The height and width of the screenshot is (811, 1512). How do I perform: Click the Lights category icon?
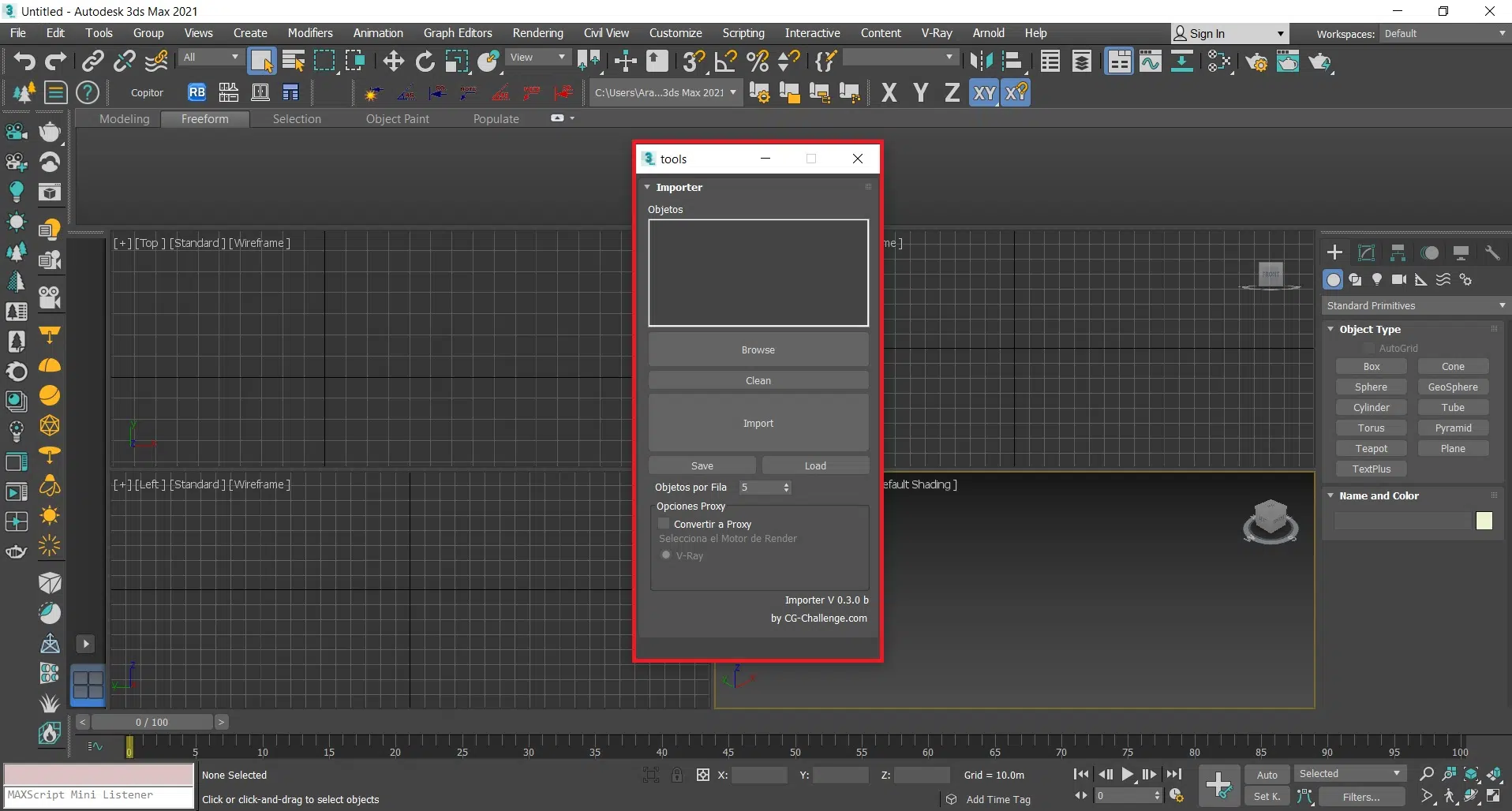1377,279
